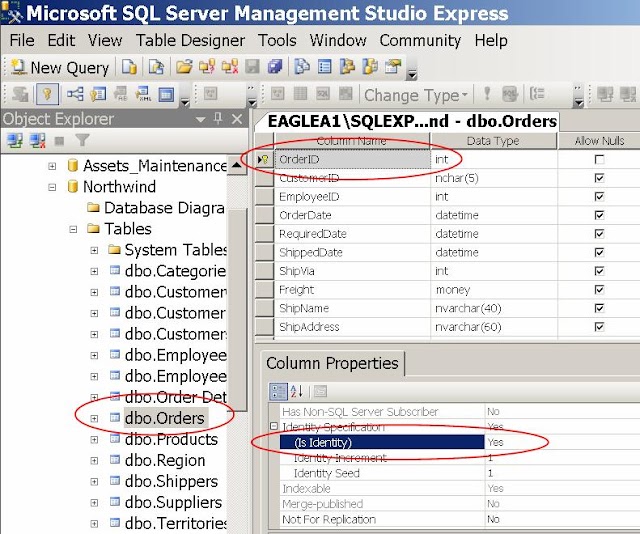This screenshot has height=534, width=640.
Task: Expand the dbo.Products table node
Action: (x=94, y=440)
